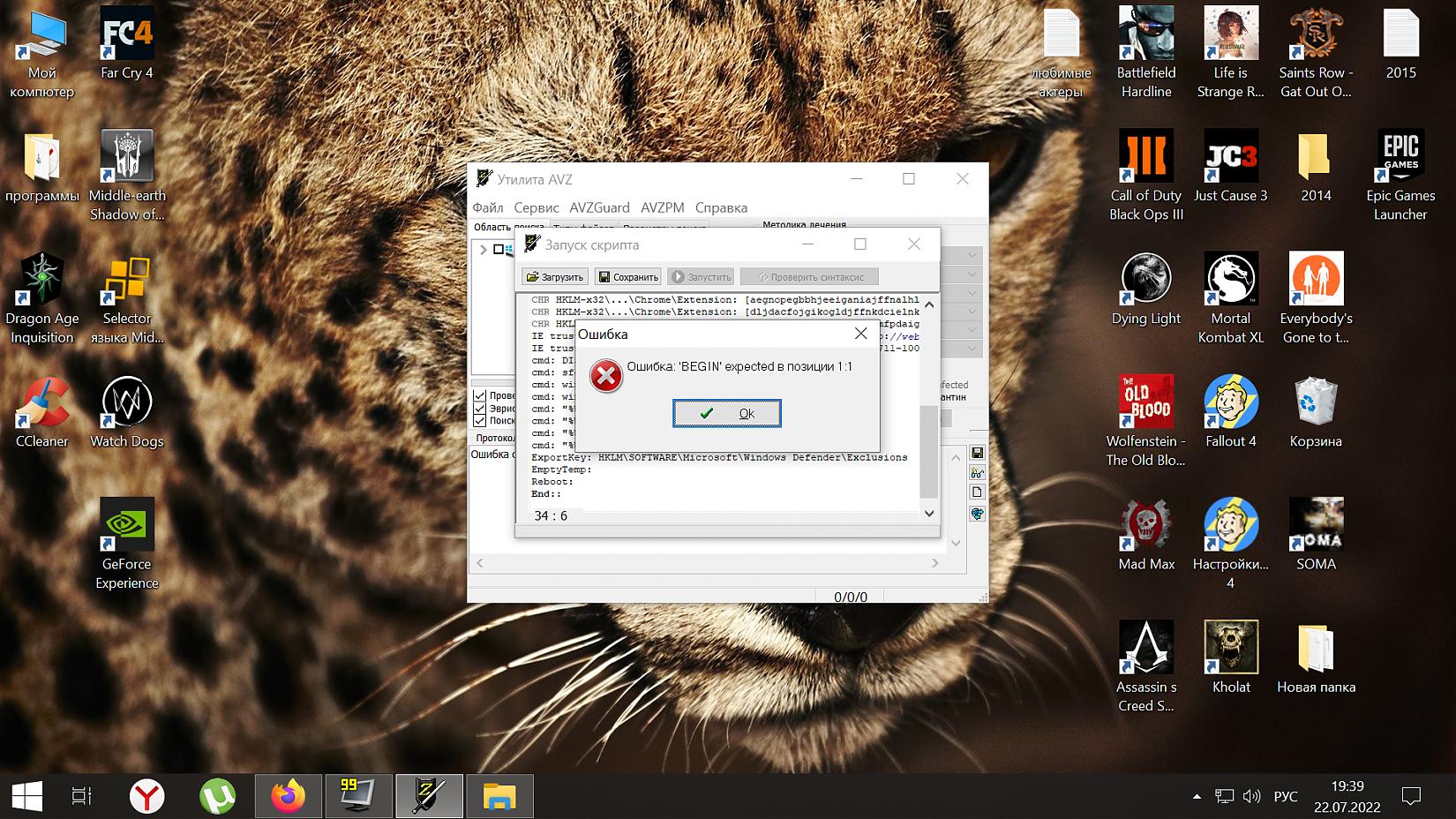1456x819 pixels.
Task: Click the save log icon beside the protocol
Action: click(977, 453)
